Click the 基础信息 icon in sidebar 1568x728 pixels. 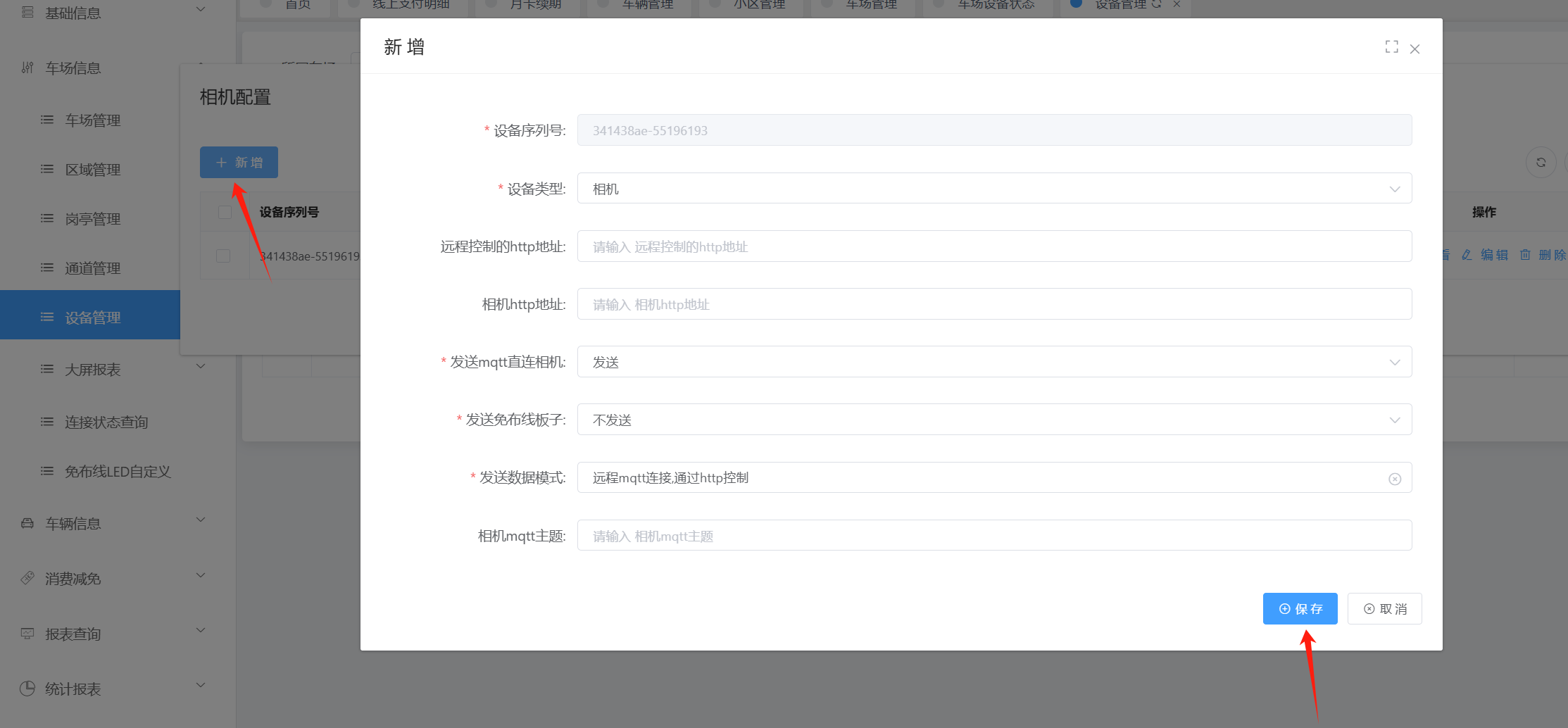pos(27,12)
